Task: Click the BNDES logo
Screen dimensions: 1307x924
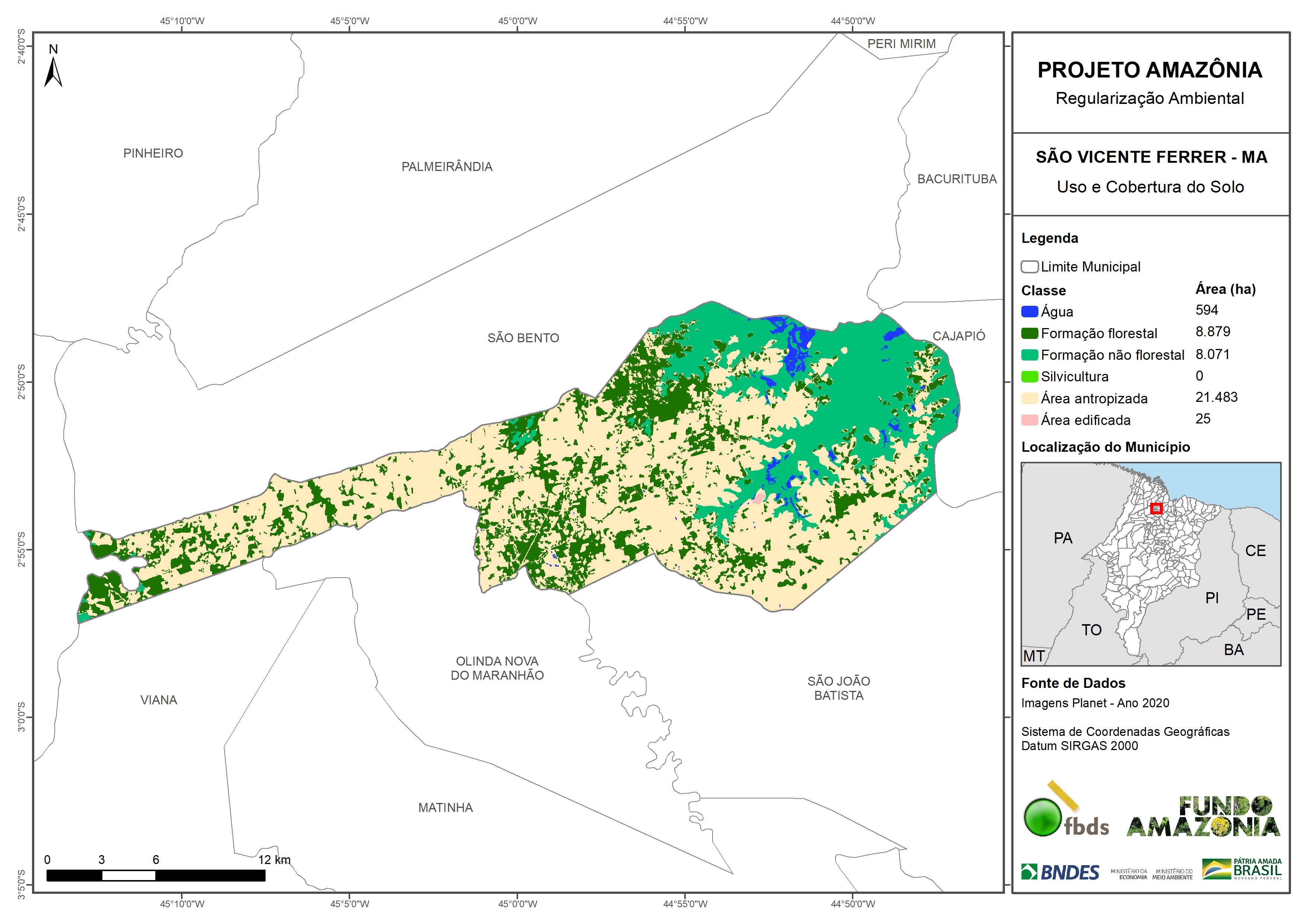Action: [1060, 872]
